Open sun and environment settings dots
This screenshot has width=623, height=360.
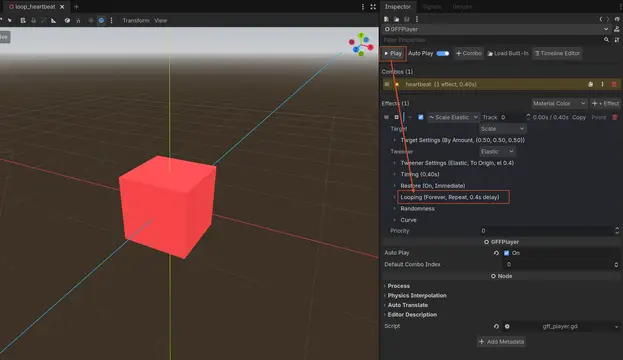pos(111,21)
